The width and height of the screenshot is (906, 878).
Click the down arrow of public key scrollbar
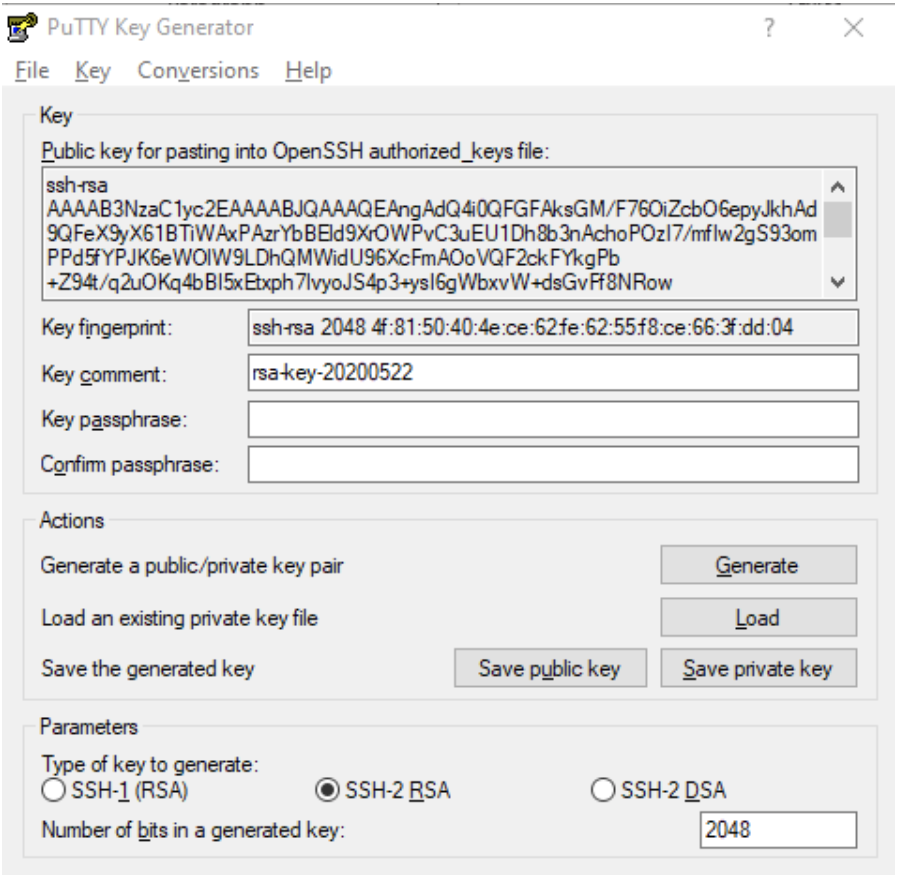pos(838,282)
